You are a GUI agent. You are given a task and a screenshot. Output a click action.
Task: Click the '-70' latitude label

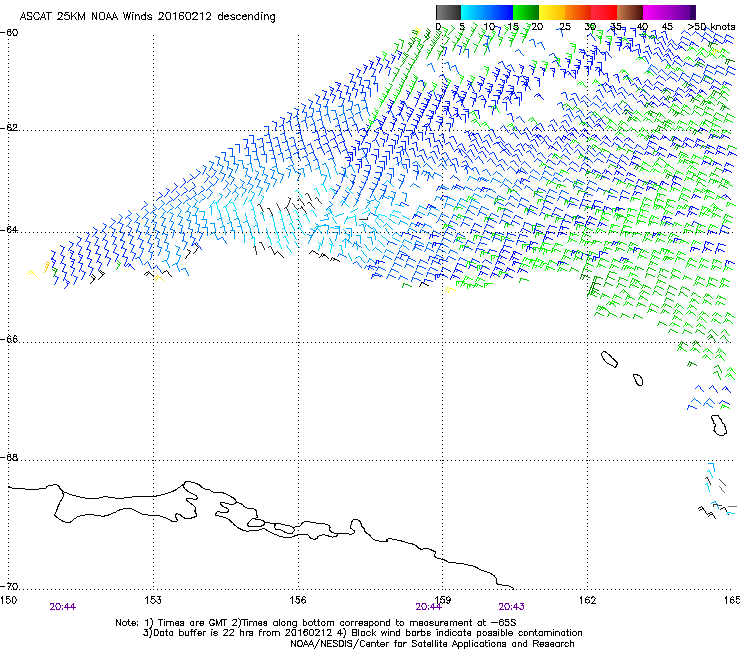[10, 587]
